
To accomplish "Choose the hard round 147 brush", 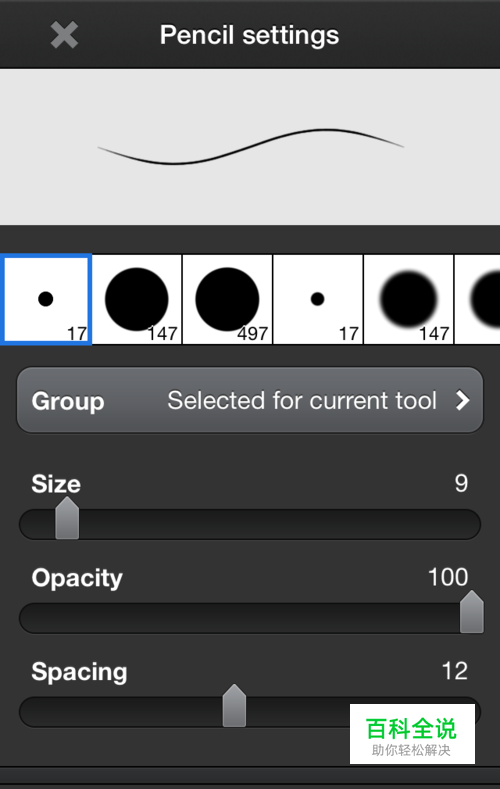I will 137,299.
